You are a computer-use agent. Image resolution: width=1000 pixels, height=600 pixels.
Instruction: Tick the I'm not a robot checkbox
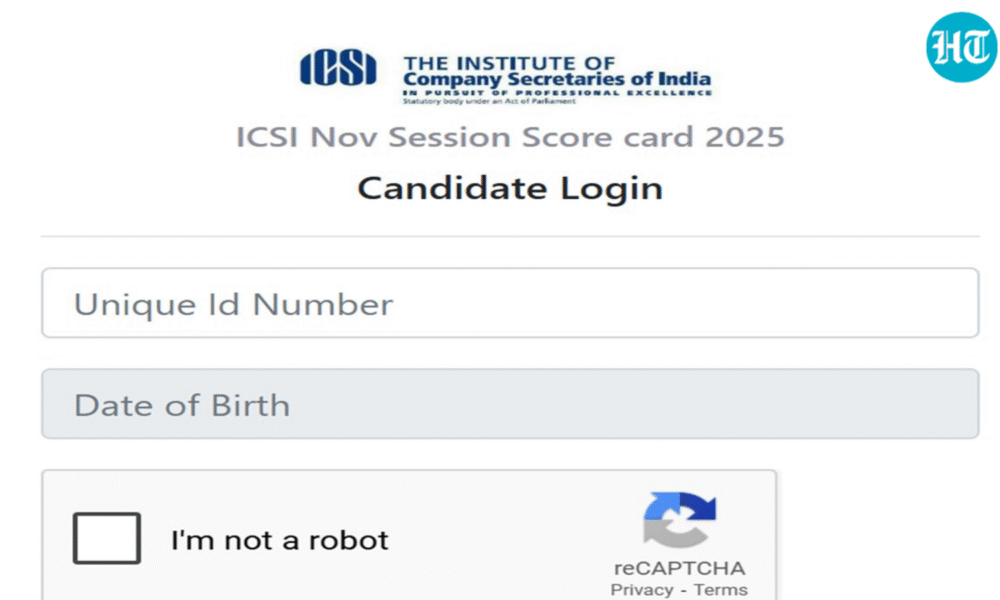107,538
